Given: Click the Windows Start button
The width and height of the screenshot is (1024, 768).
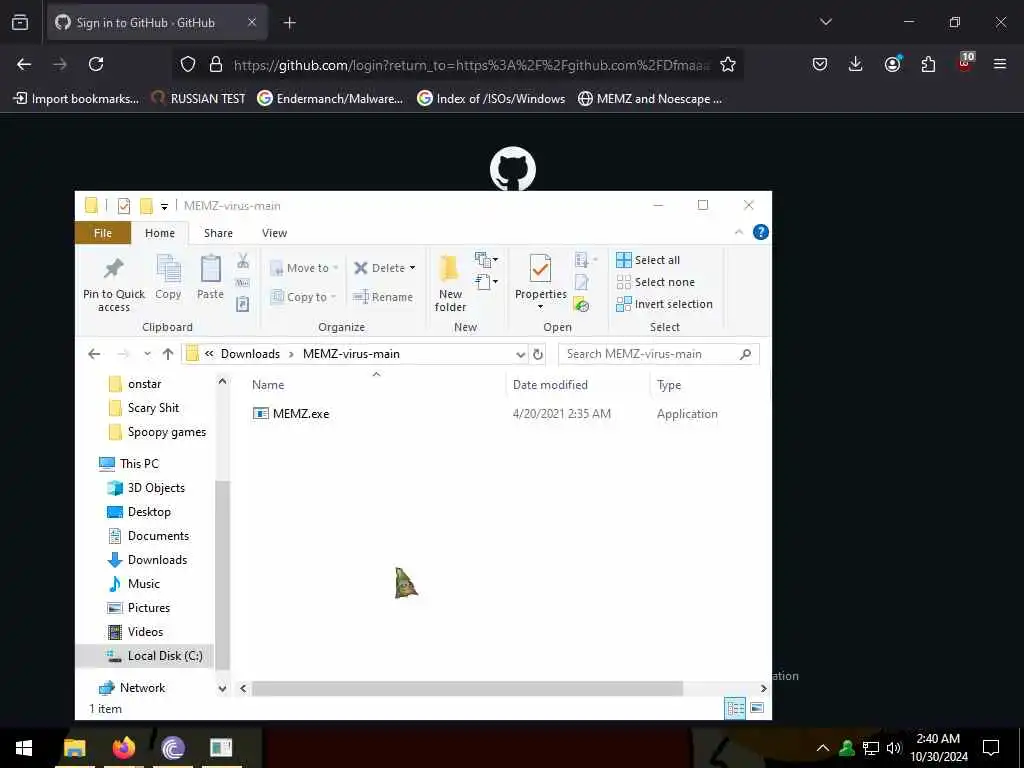Looking at the screenshot, I should 24,748.
